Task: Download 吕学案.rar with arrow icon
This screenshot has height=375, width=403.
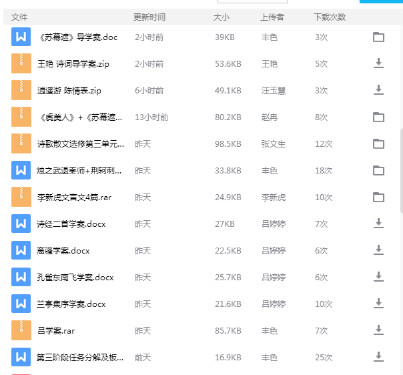Action: [x=378, y=330]
